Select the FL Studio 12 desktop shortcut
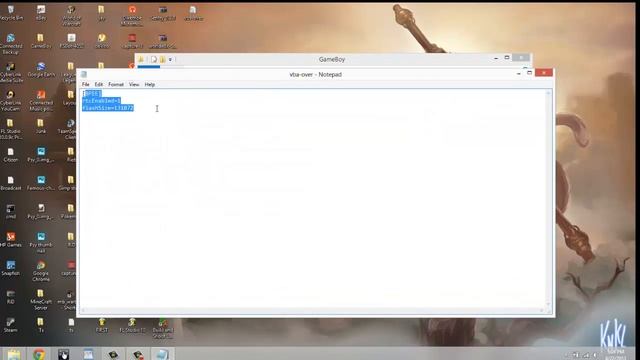This screenshot has width=640, height=360. click(x=132, y=325)
